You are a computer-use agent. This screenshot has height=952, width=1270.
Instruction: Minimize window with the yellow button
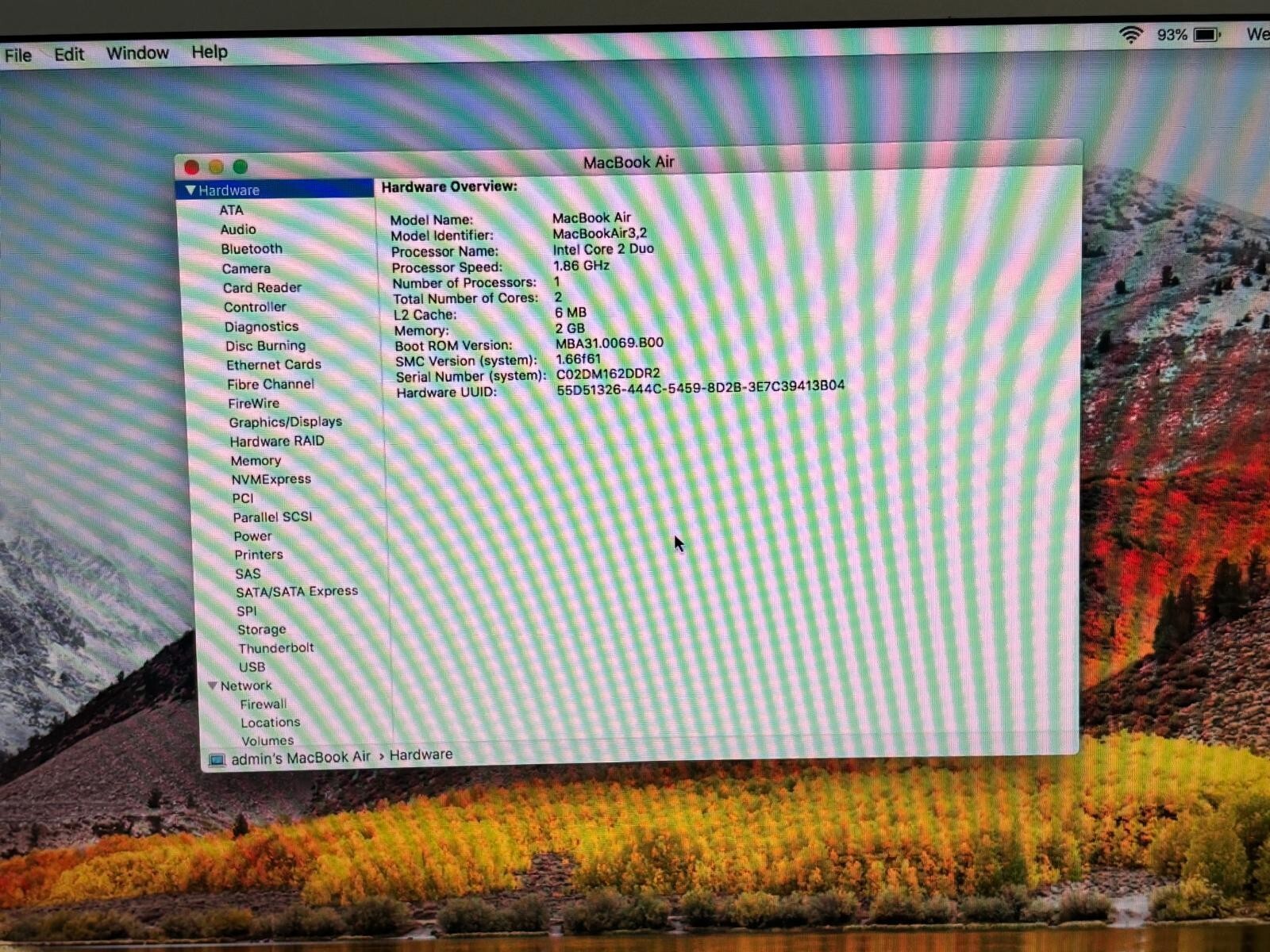216,167
